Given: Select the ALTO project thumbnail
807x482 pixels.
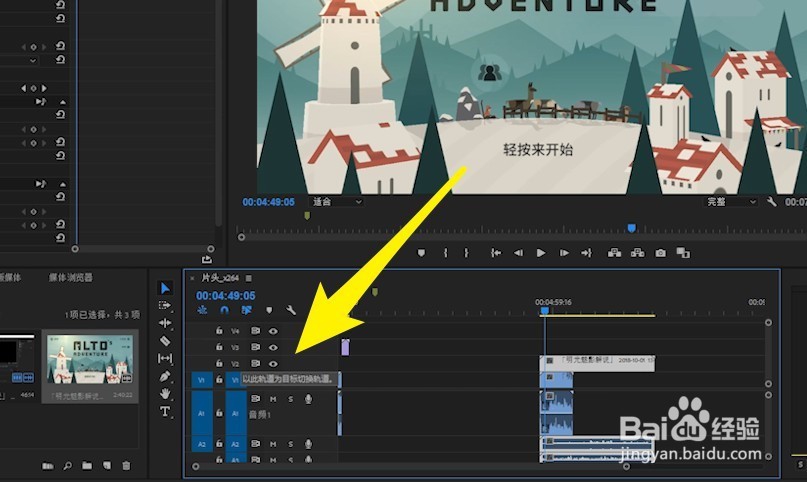Looking at the screenshot, I should (x=90, y=359).
